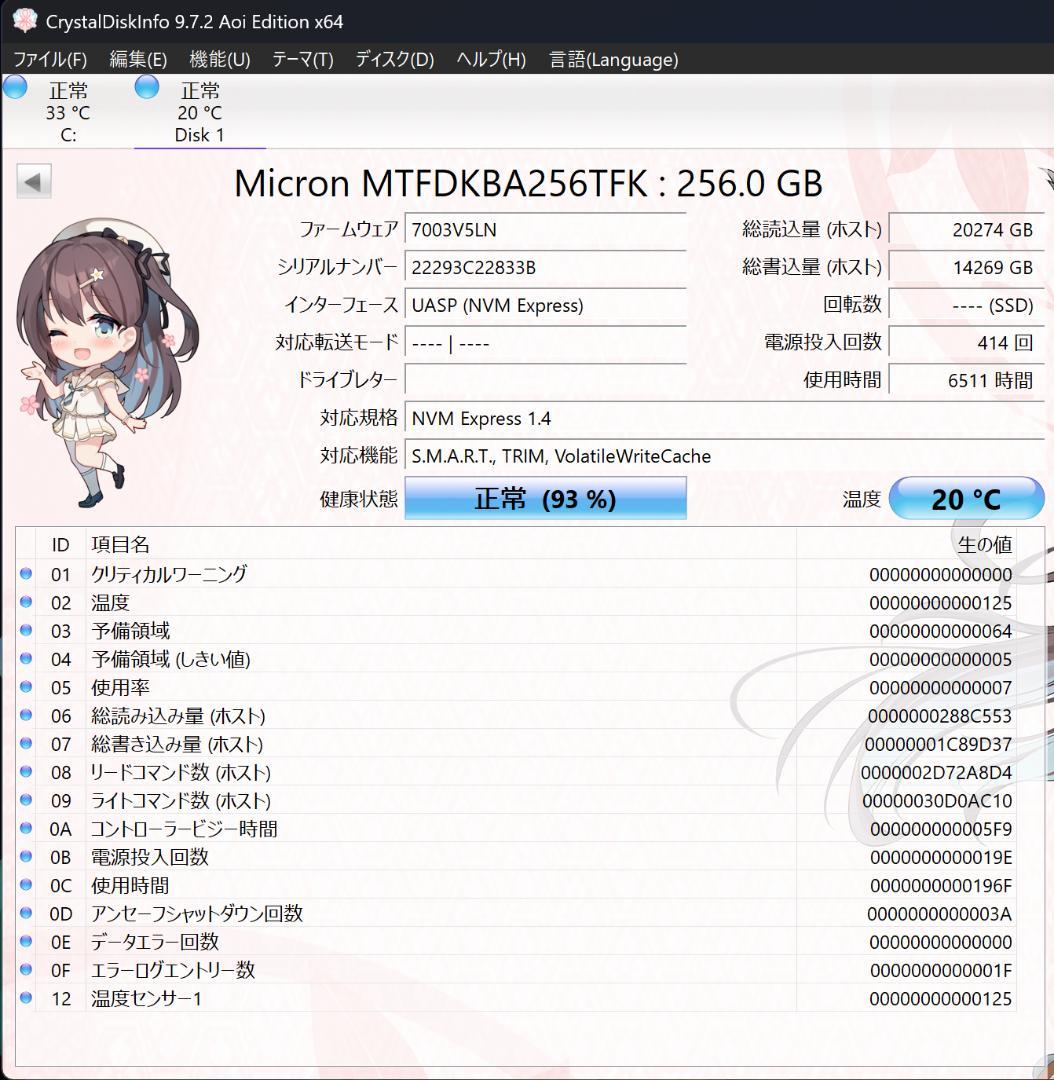Click raw value 0000002D72A8D4

pyautogui.click(x=936, y=772)
